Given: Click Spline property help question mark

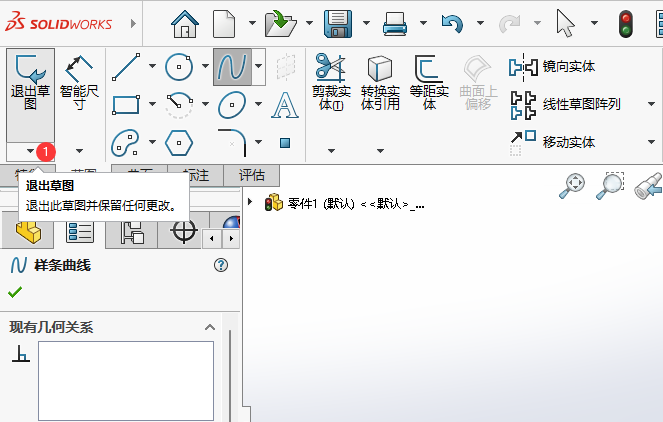Looking at the screenshot, I should pyautogui.click(x=221, y=265).
